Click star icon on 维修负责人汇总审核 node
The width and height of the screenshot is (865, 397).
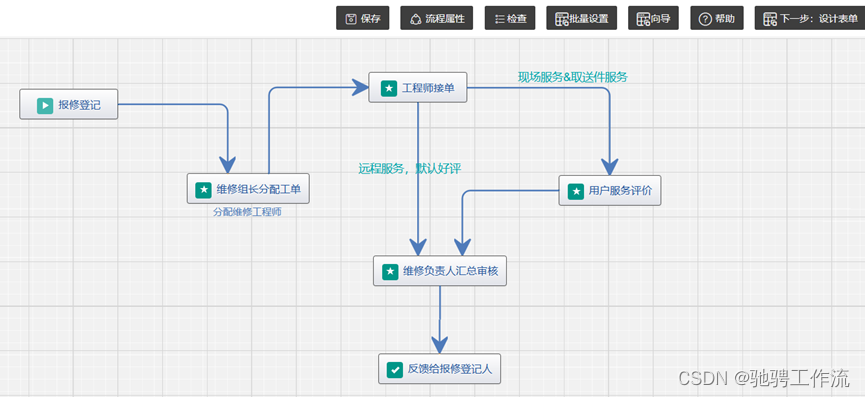[x=390, y=271]
